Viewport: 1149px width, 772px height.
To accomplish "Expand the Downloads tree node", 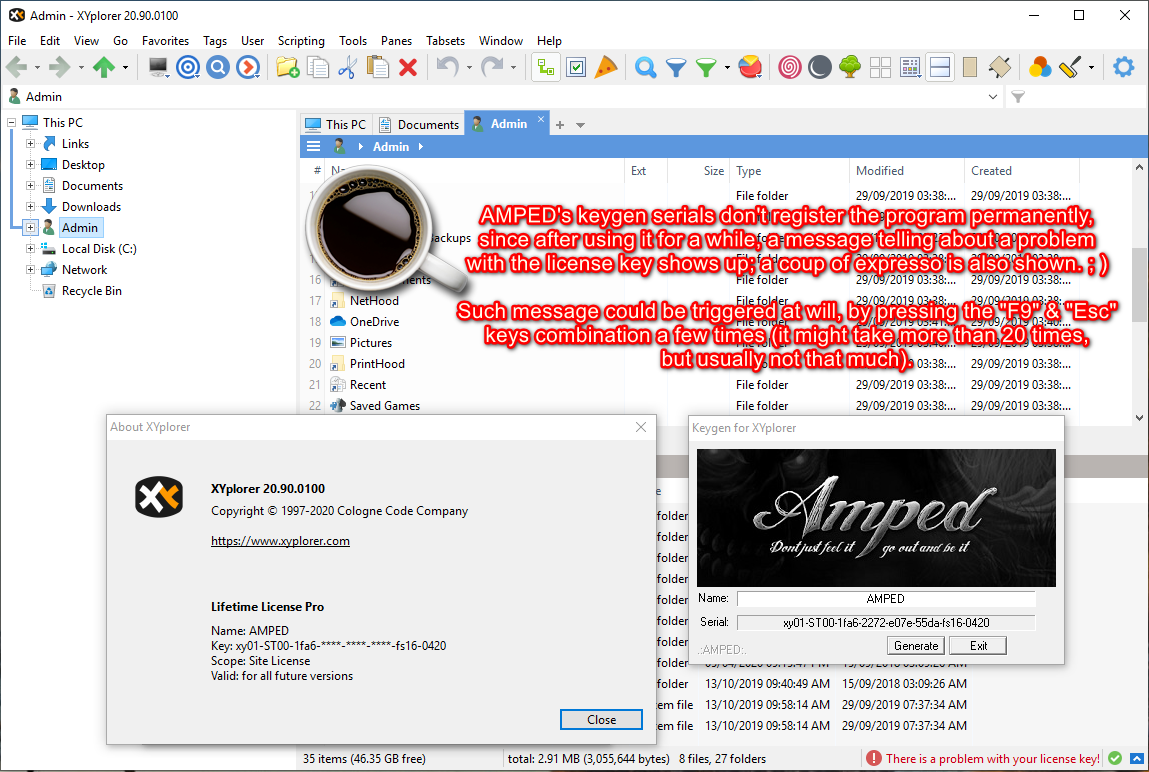I will [x=30, y=207].
